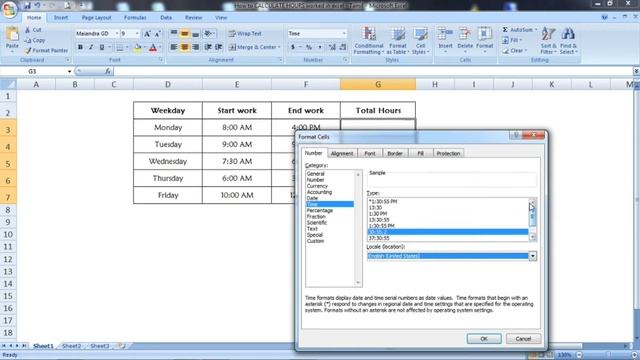Open the font name Maiandra GD dropdown
Viewport: 640px width, 360px height.
[117, 33]
